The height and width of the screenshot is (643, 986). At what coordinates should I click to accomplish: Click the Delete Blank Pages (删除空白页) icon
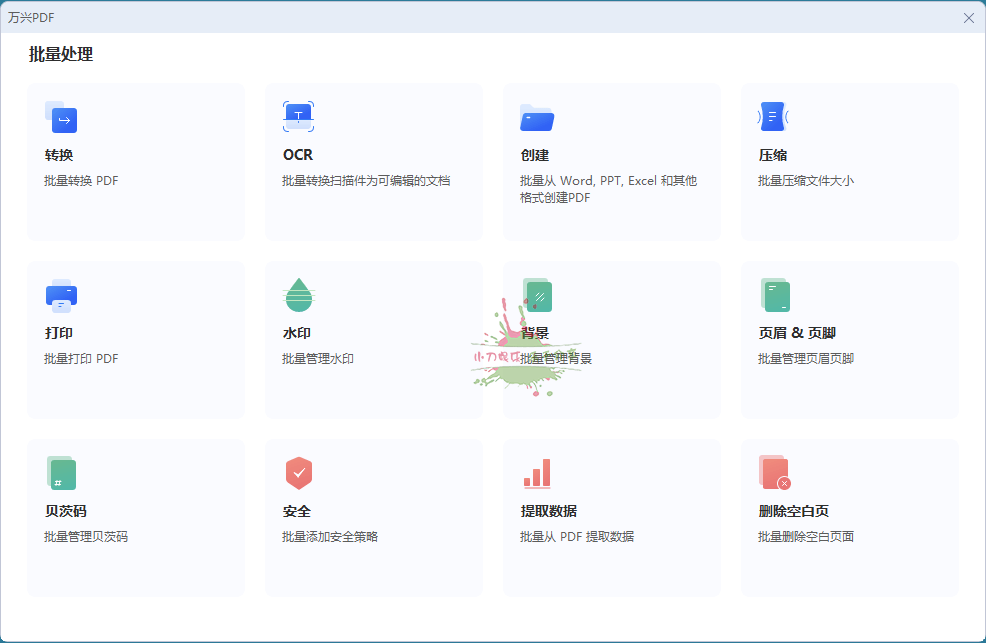click(775, 473)
